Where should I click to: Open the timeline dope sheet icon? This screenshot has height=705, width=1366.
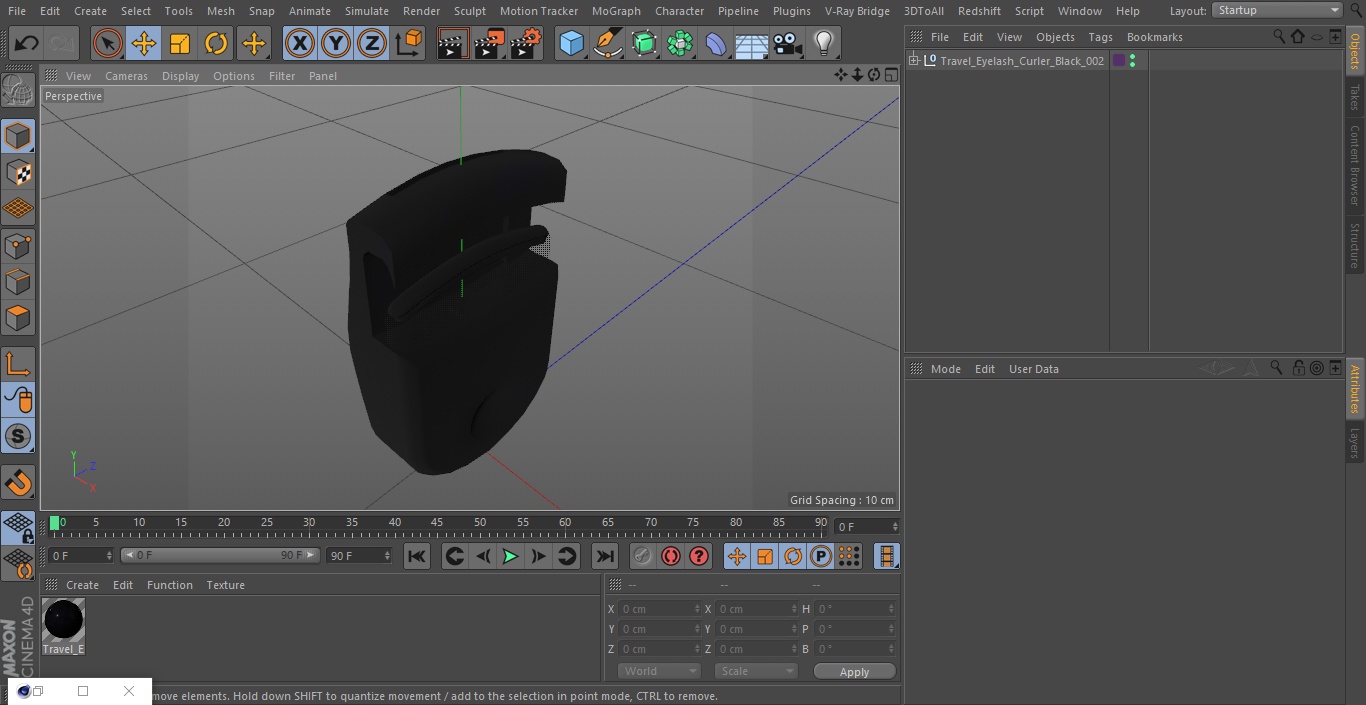886,556
